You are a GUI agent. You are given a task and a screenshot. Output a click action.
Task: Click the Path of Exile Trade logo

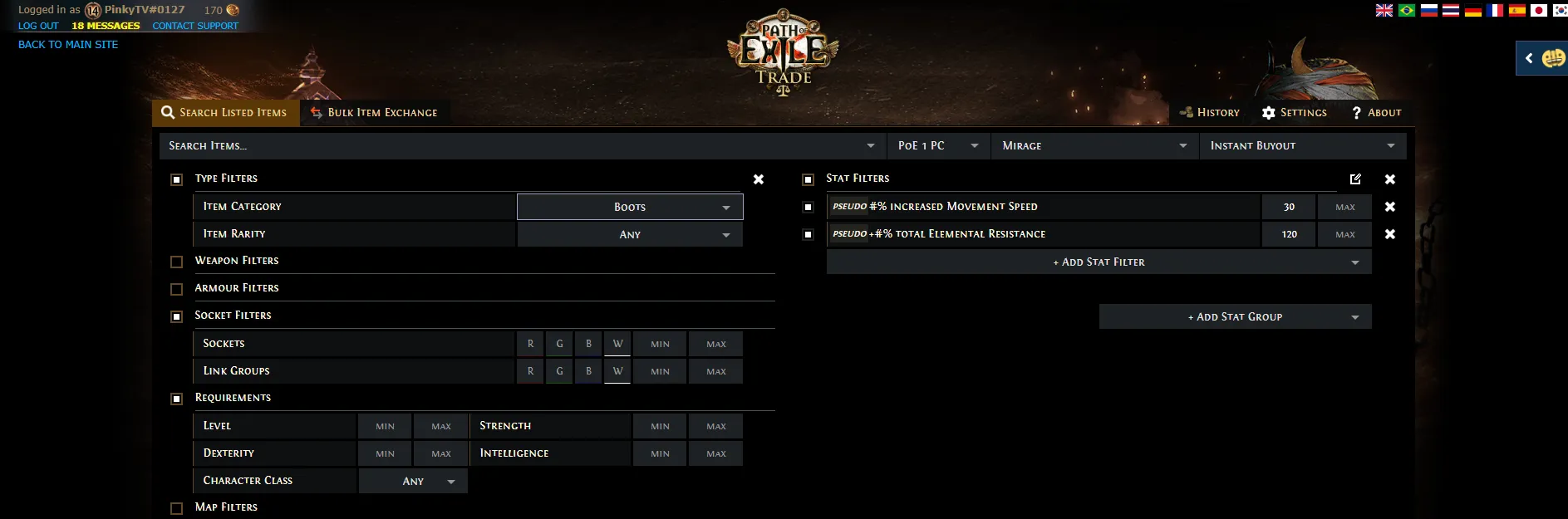783,54
